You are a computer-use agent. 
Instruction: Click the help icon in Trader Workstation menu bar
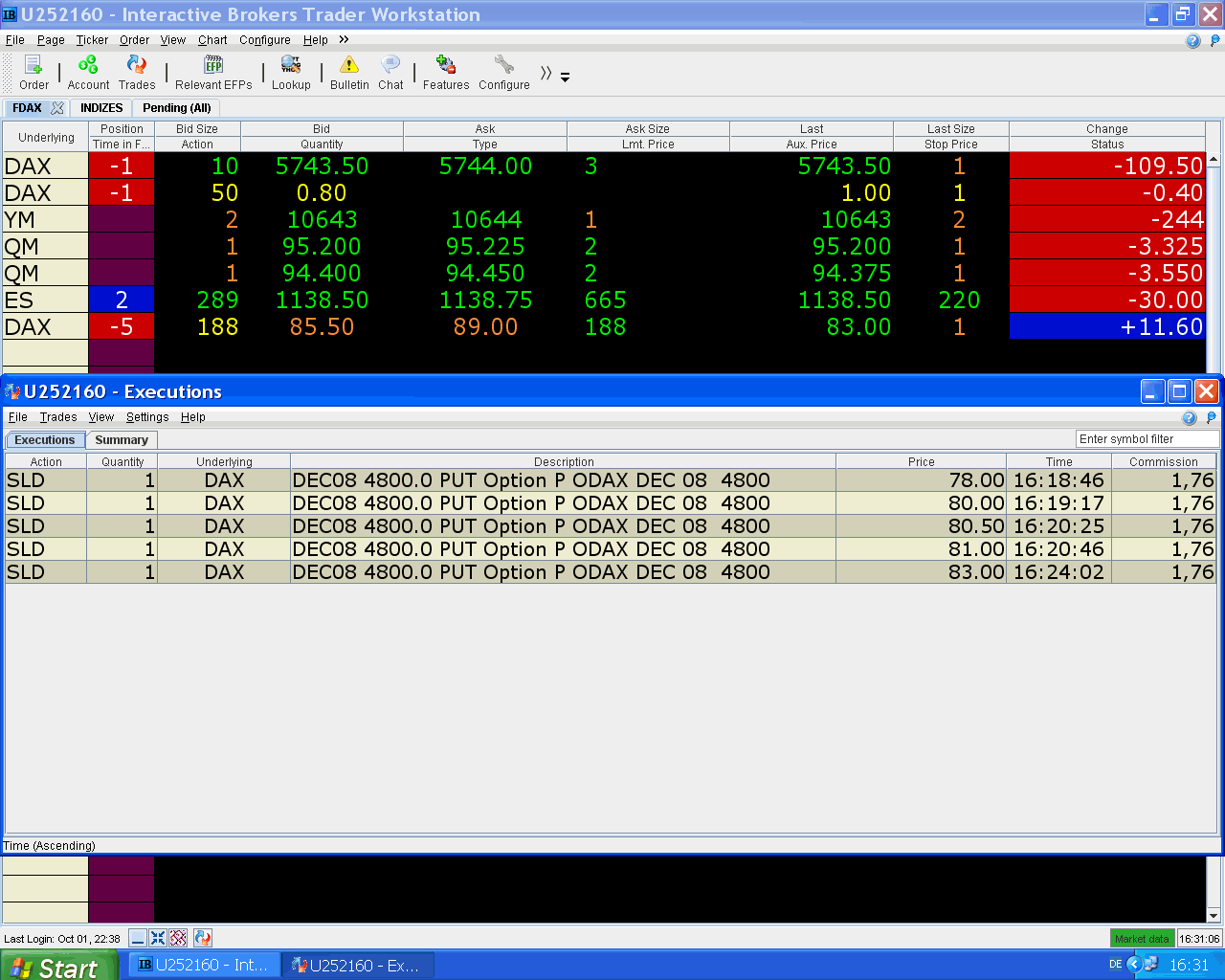[x=1192, y=40]
